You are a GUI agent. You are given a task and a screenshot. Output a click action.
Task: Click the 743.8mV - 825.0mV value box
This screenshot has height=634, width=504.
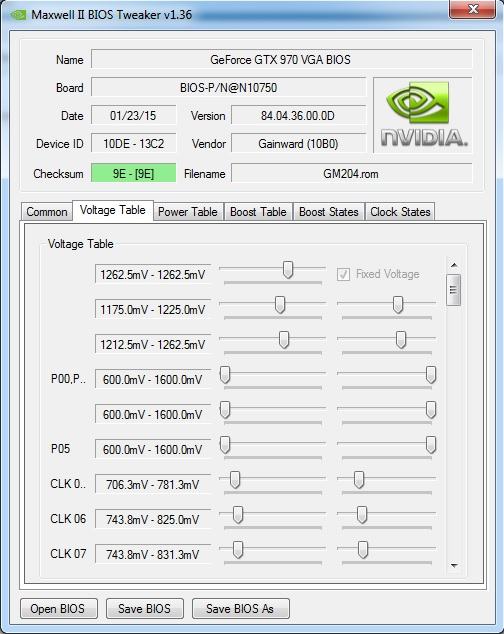click(x=153, y=520)
